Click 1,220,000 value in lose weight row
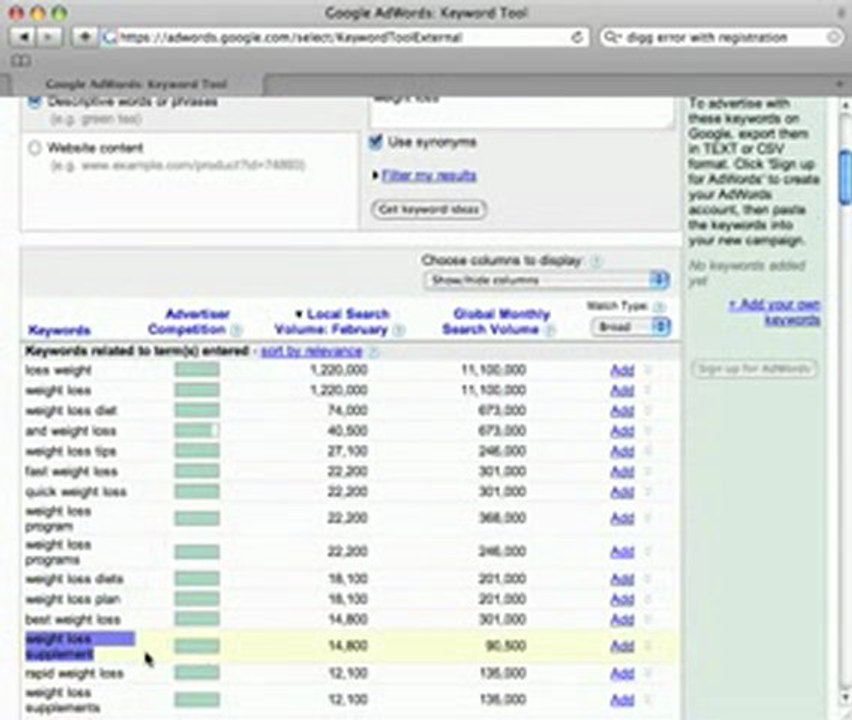This screenshot has height=720, width=852. click(339, 371)
